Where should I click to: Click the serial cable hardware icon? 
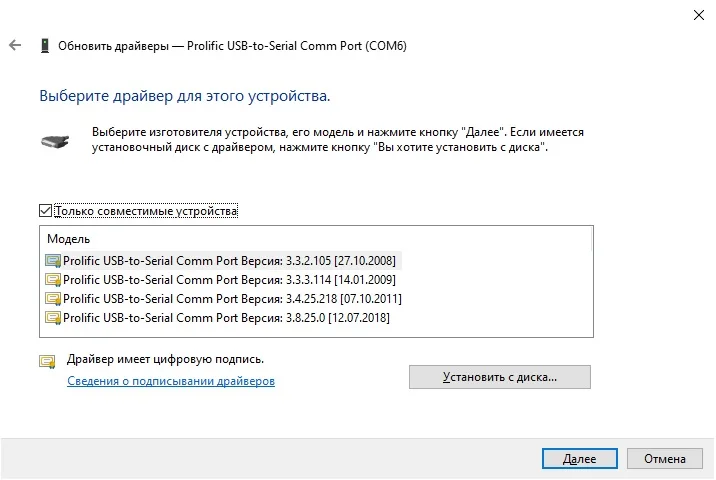[55, 141]
